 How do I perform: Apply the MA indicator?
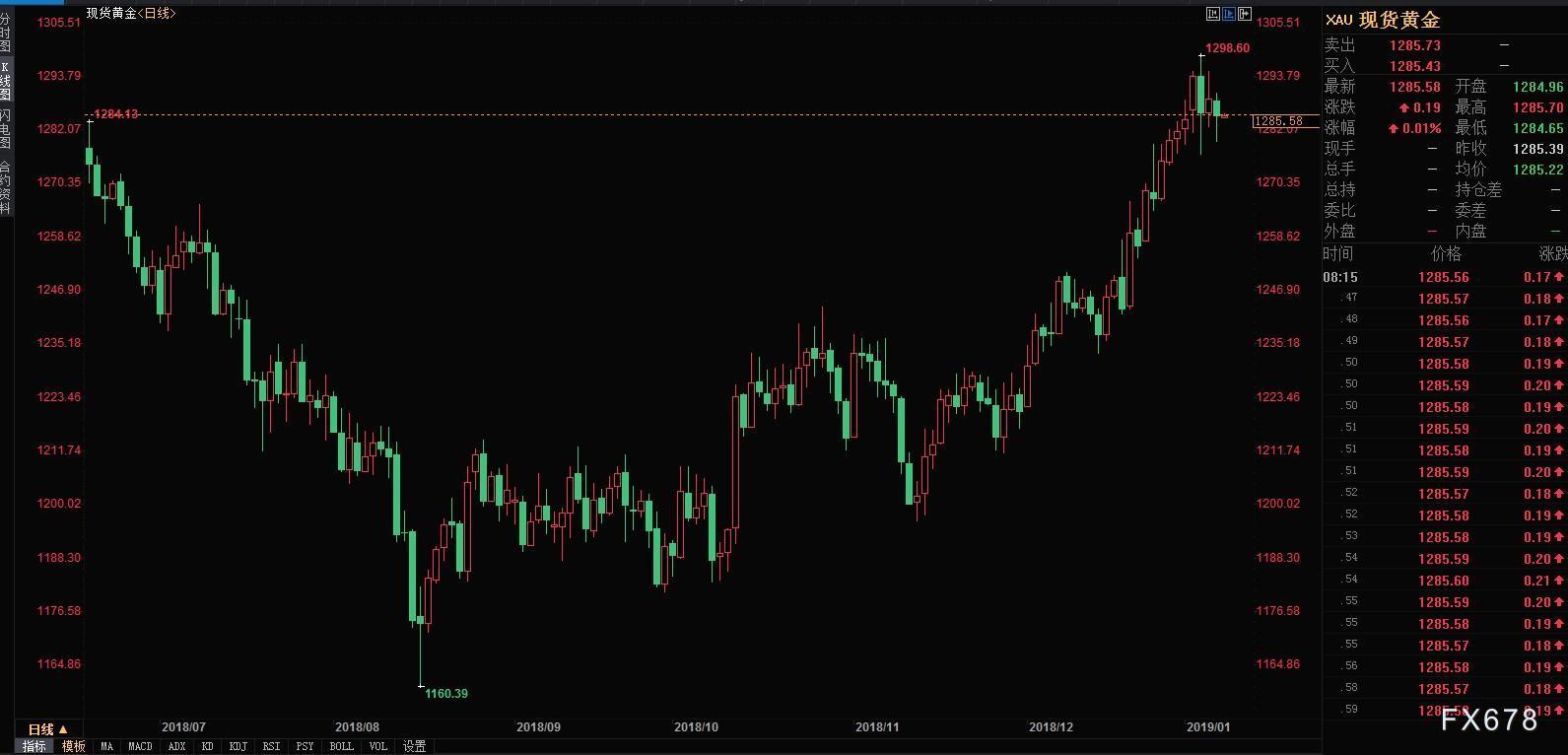pyautogui.click(x=106, y=746)
